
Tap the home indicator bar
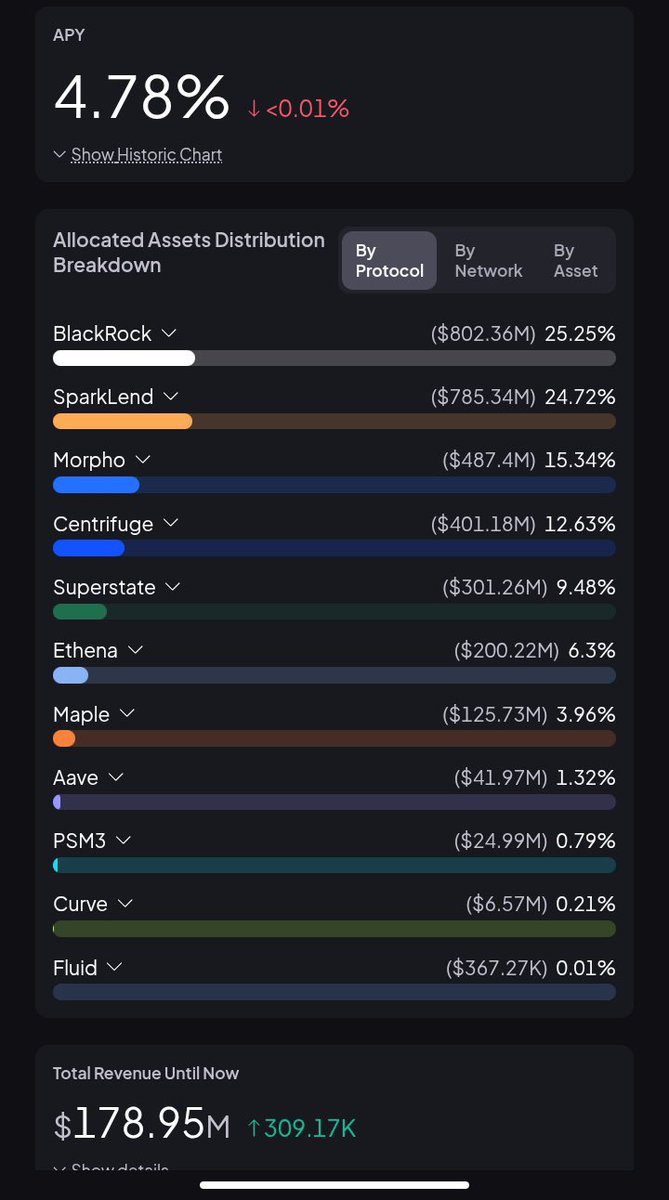point(334,1185)
